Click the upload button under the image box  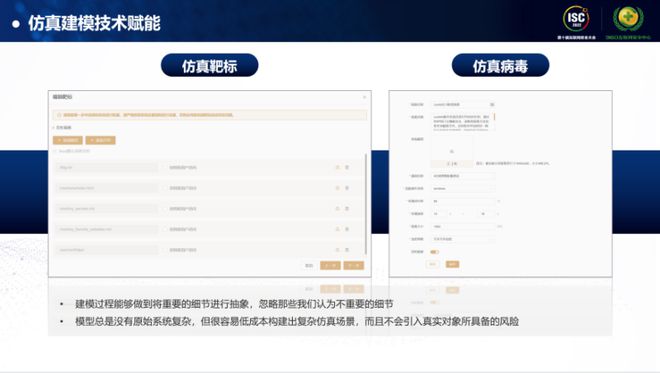point(452,163)
